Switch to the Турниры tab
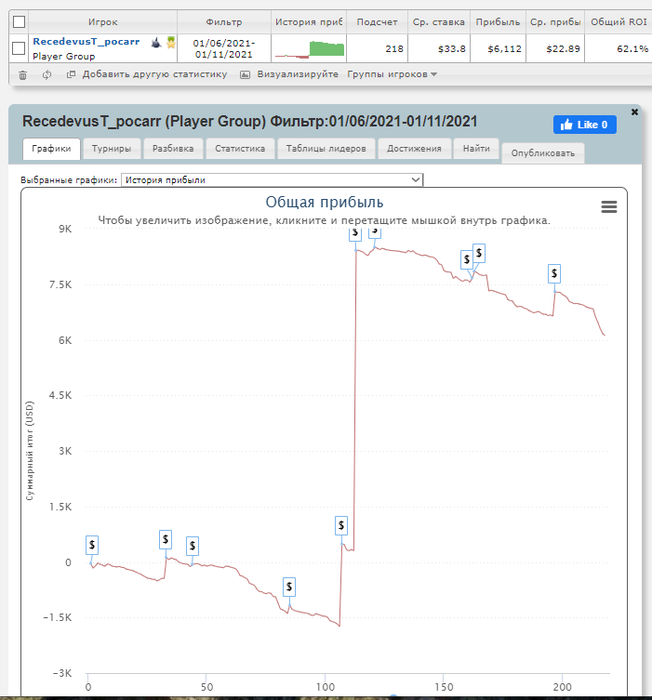This screenshot has height=700, width=652. pos(112,149)
